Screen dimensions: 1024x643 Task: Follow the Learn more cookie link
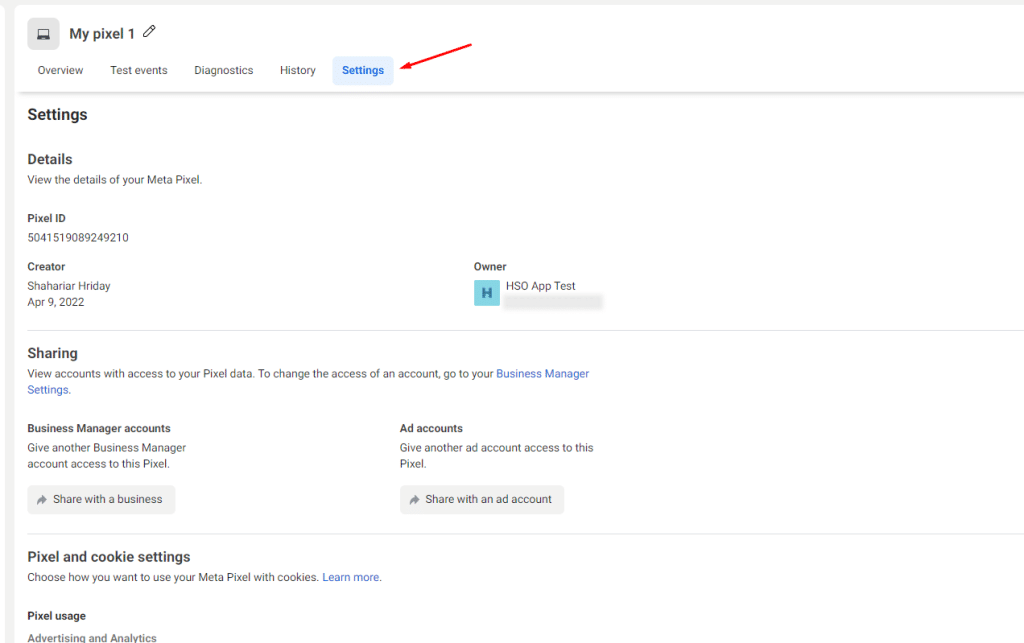(x=350, y=577)
